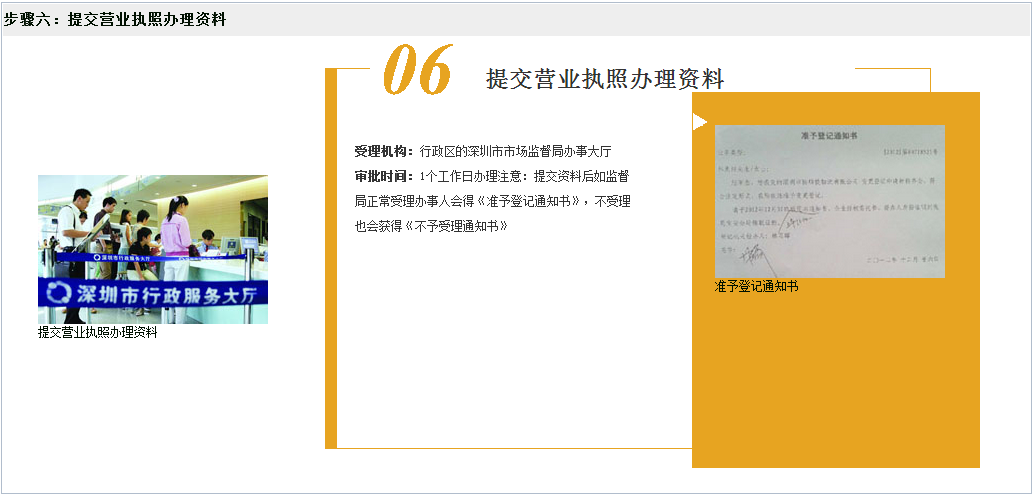
Task: Click 《准予登记通知书》 in the paragraph
Action: click(530, 202)
